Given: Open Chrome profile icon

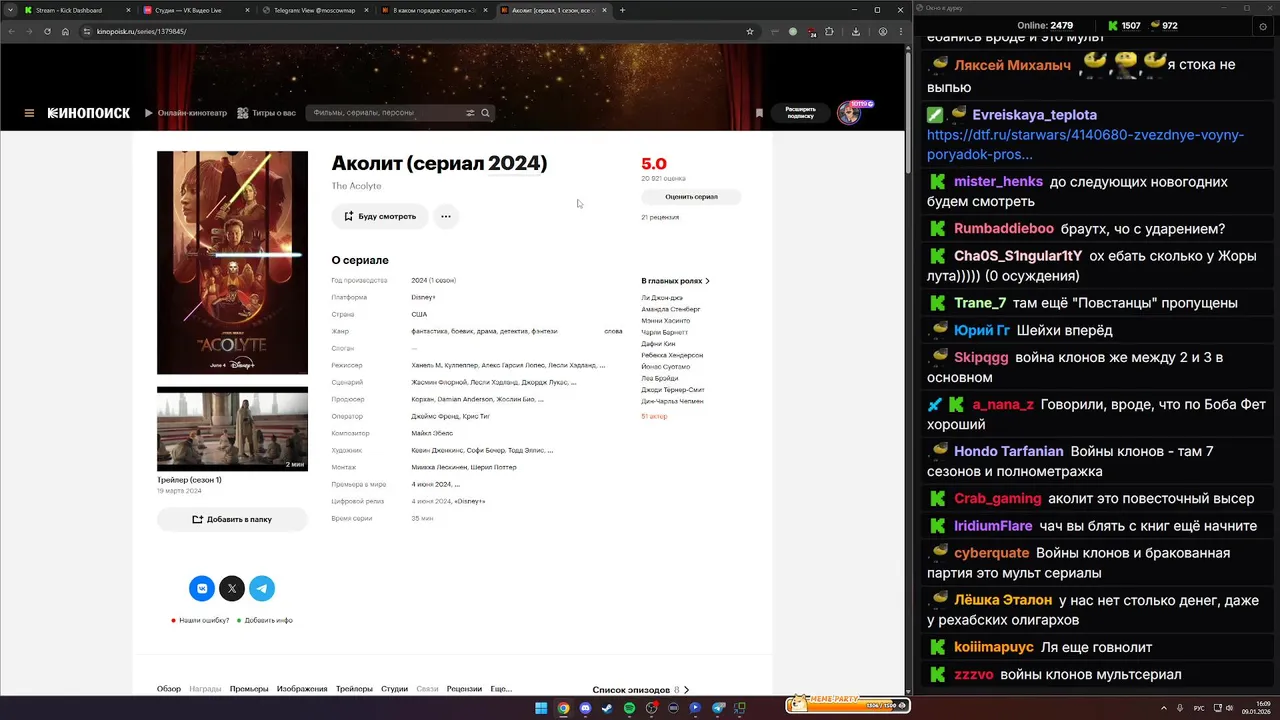Looking at the screenshot, I should (x=883, y=31).
